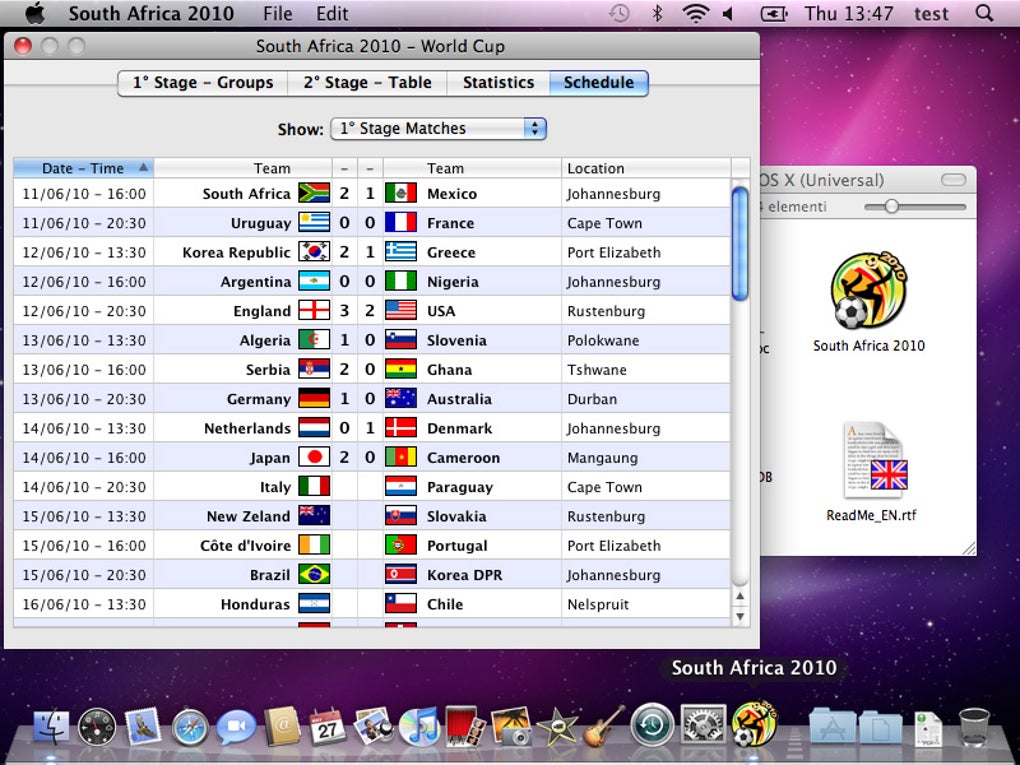This screenshot has height=765, width=1020.
Task: Click the Mexico flag icon
Action: tap(401, 193)
